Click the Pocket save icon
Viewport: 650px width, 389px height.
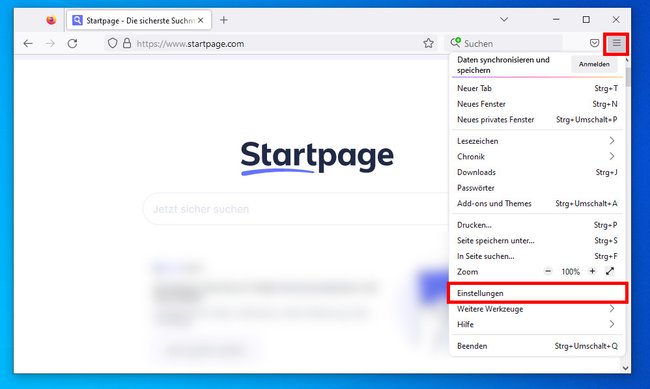pyautogui.click(x=594, y=43)
